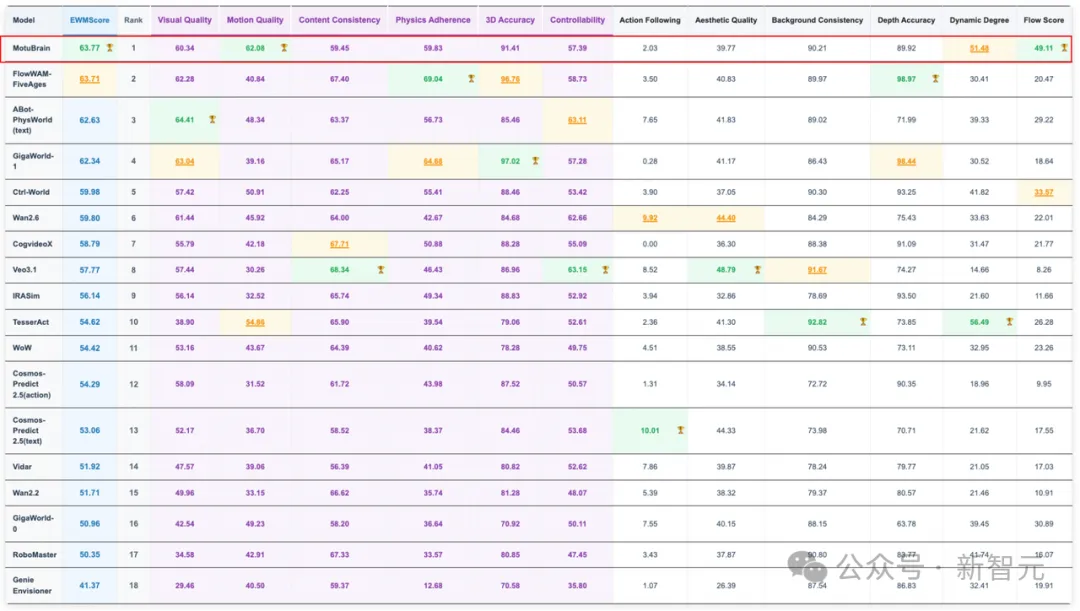1080x611 pixels.
Task: Open the underlined 91.67 Background Consistency value
Action: coord(817,269)
